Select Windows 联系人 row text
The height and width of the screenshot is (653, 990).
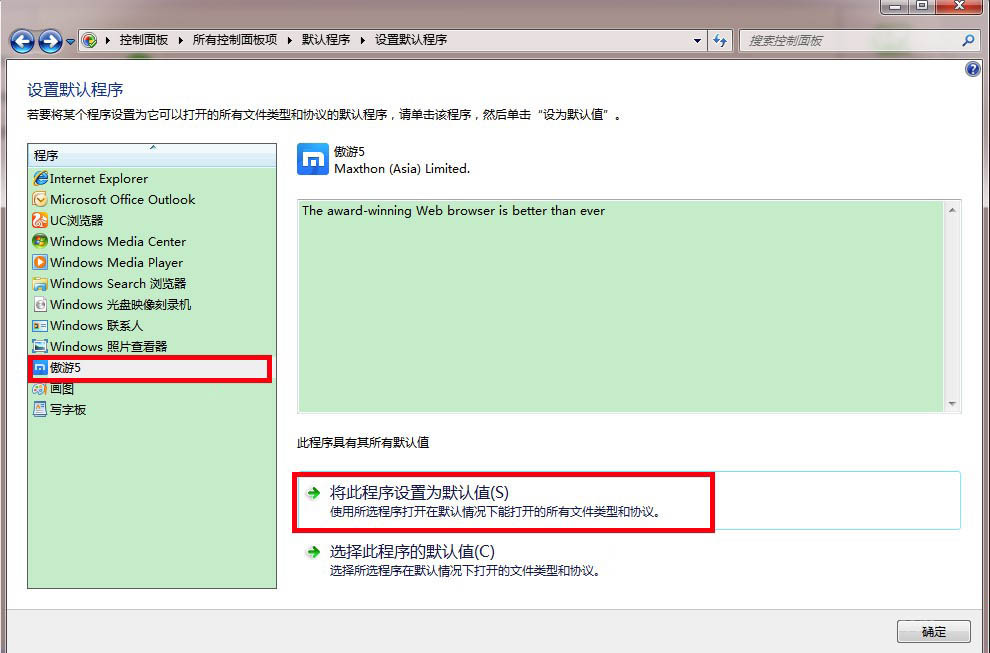click(97, 325)
